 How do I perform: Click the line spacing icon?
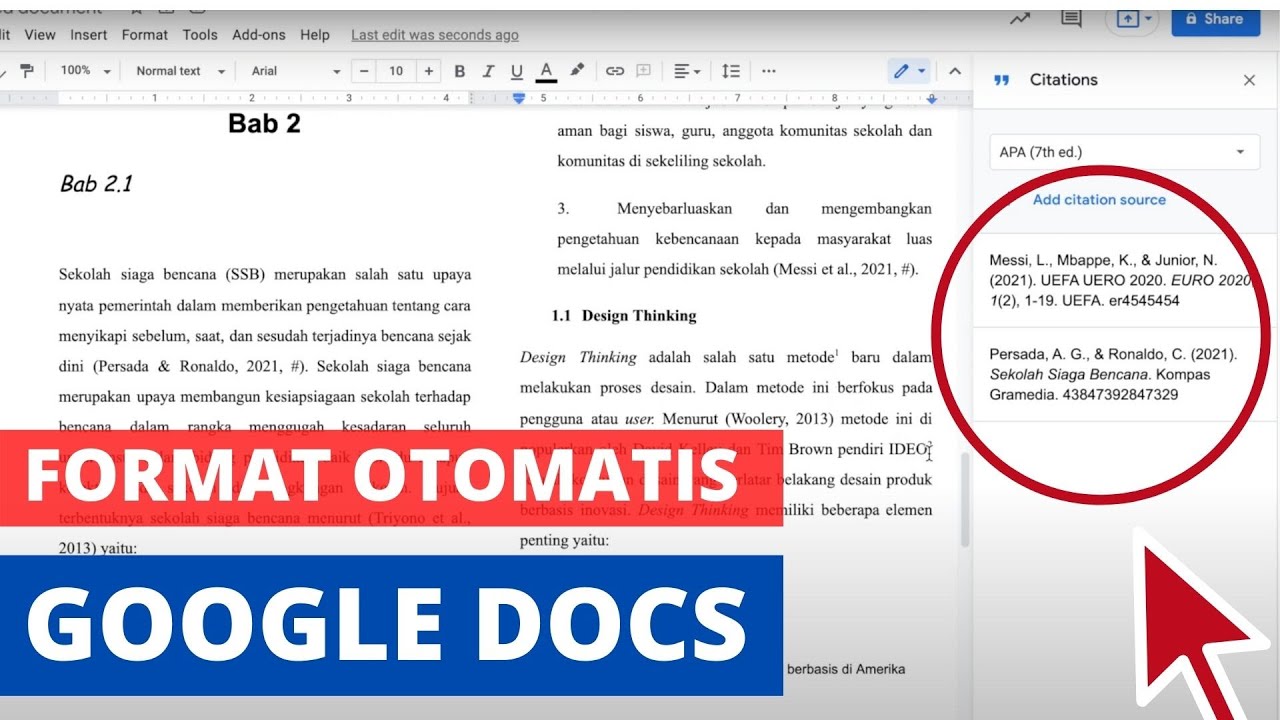tap(731, 71)
